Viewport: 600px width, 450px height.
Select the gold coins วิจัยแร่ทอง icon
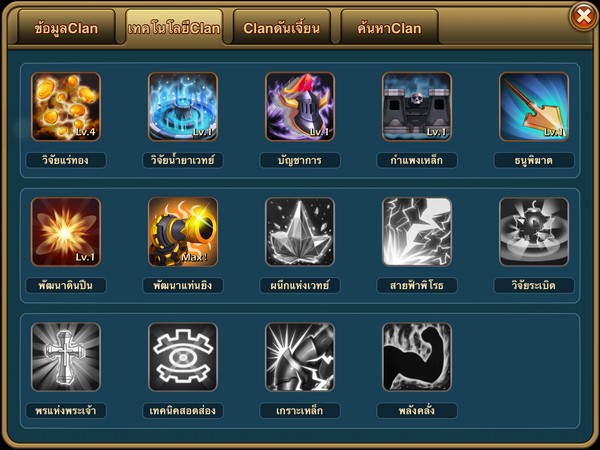coord(66,106)
